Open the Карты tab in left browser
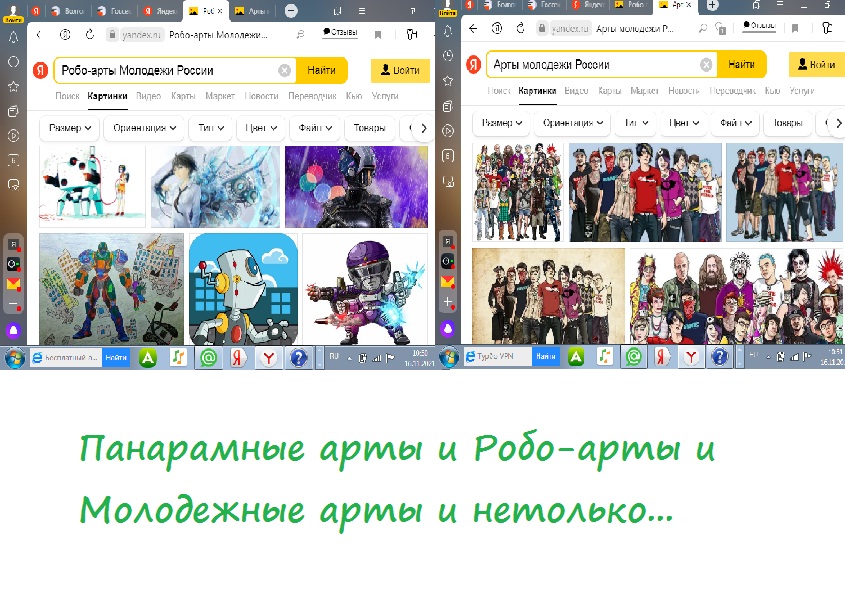The width and height of the screenshot is (845, 600). pyautogui.click(x=183, y=96)
